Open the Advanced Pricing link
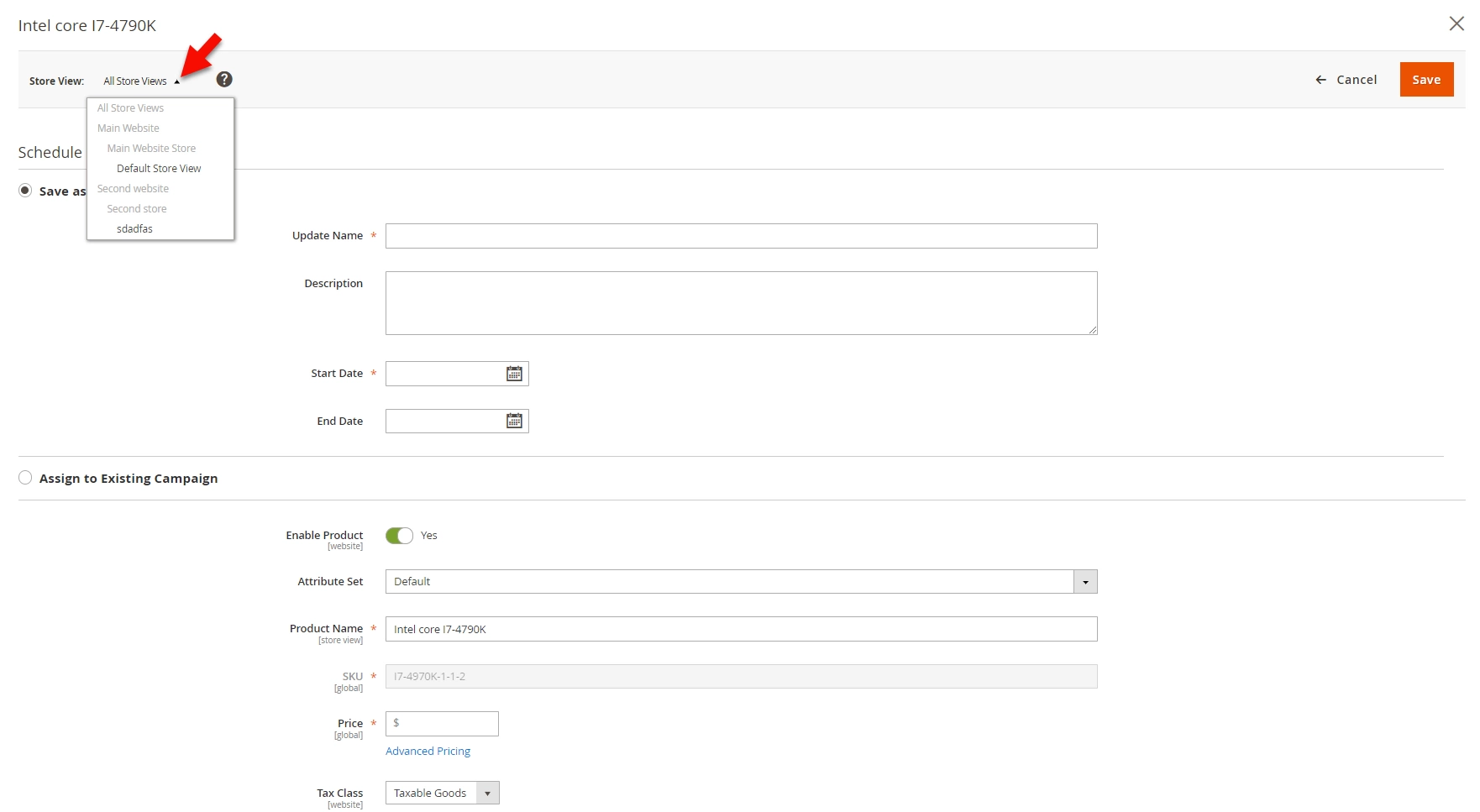The width and height of the screenshot is (1480, 812). point(428,752)
